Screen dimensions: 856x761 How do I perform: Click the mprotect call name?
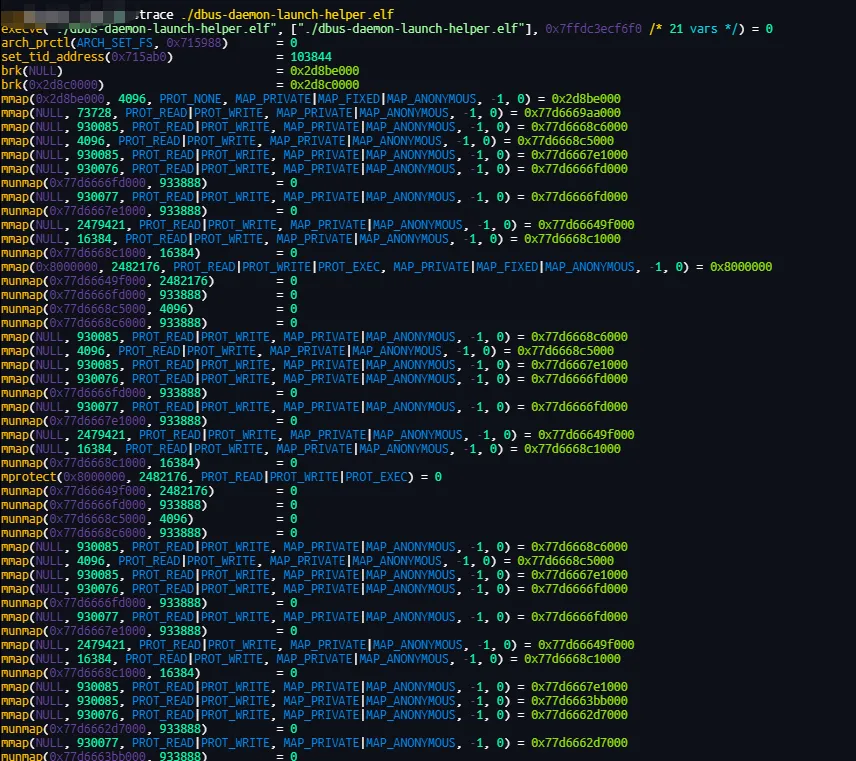[x=28, y=477]
